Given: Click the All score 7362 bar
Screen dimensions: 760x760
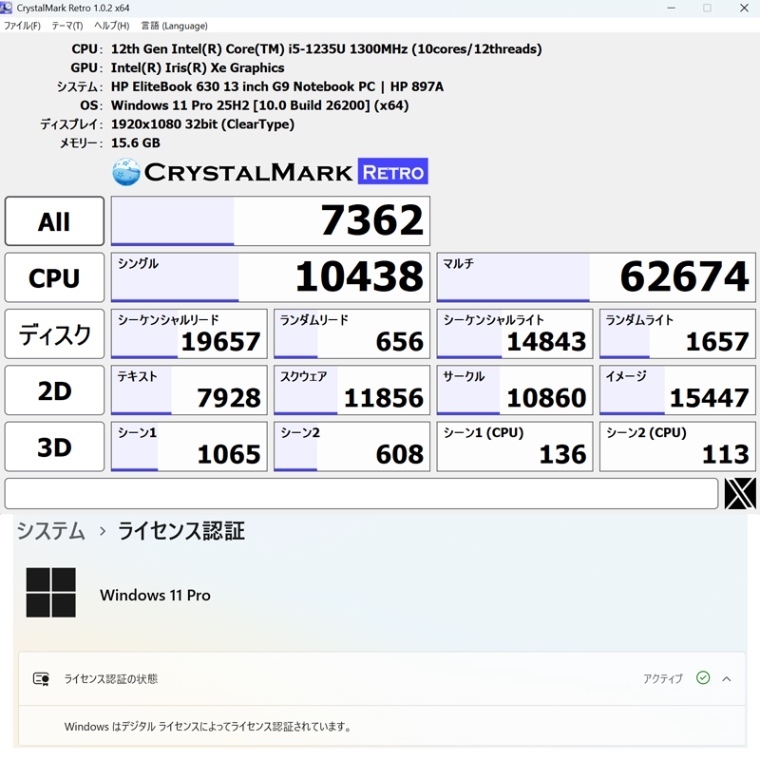Looking at the screenshot, I should (270, 221).
